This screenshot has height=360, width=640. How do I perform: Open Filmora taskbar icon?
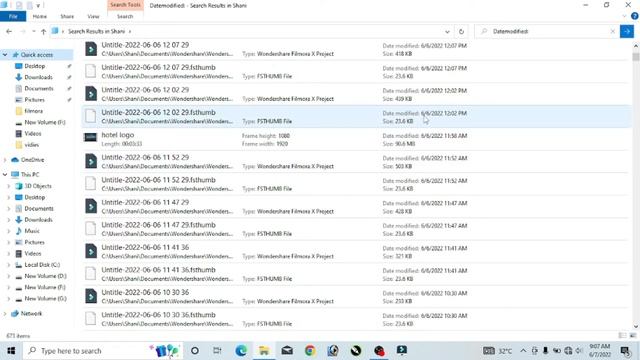pyautogui.click(x=402, y=351)
